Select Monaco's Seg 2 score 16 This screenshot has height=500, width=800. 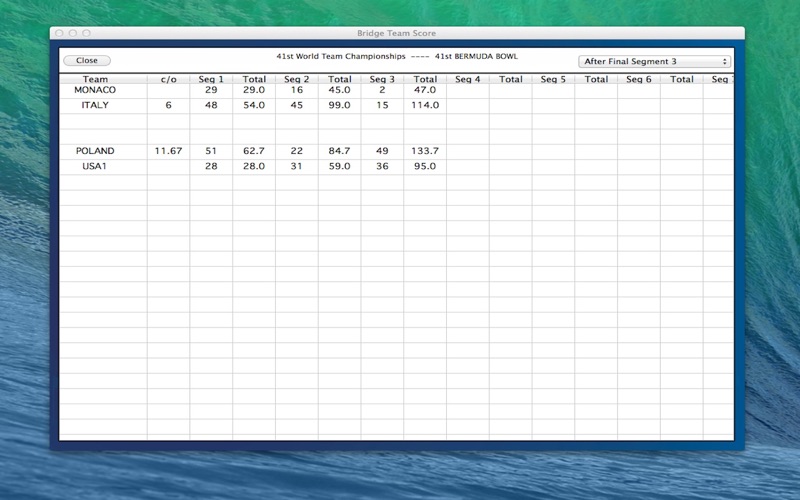point(296,90)
